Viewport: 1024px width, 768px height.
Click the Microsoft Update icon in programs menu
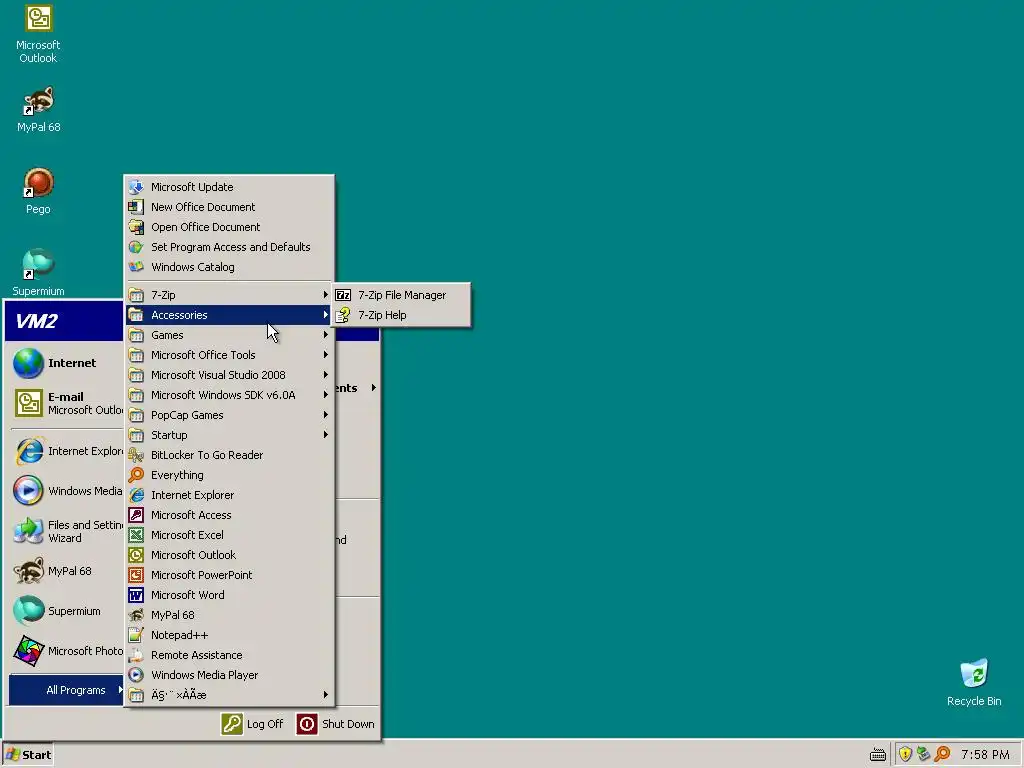pos(136,187)
